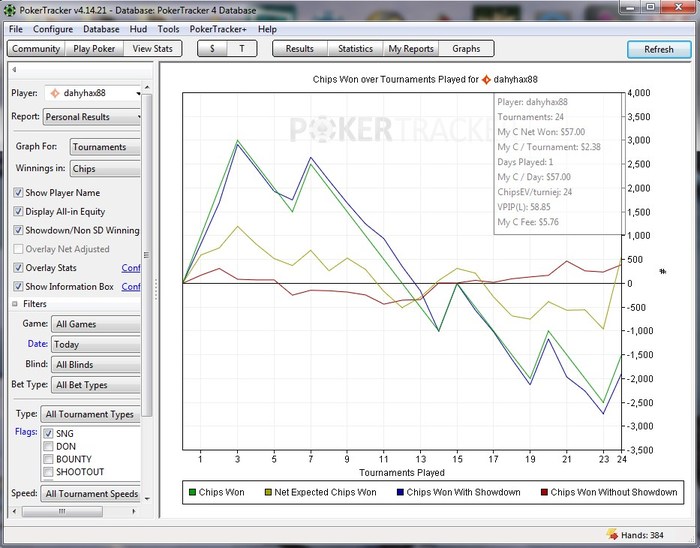Open My Reports tab
The image size is (700, 548).
coord(411,49)
